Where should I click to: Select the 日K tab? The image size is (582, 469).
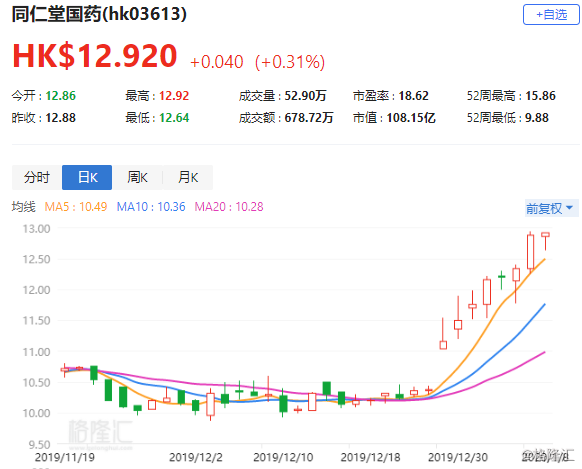pos(87,177)
